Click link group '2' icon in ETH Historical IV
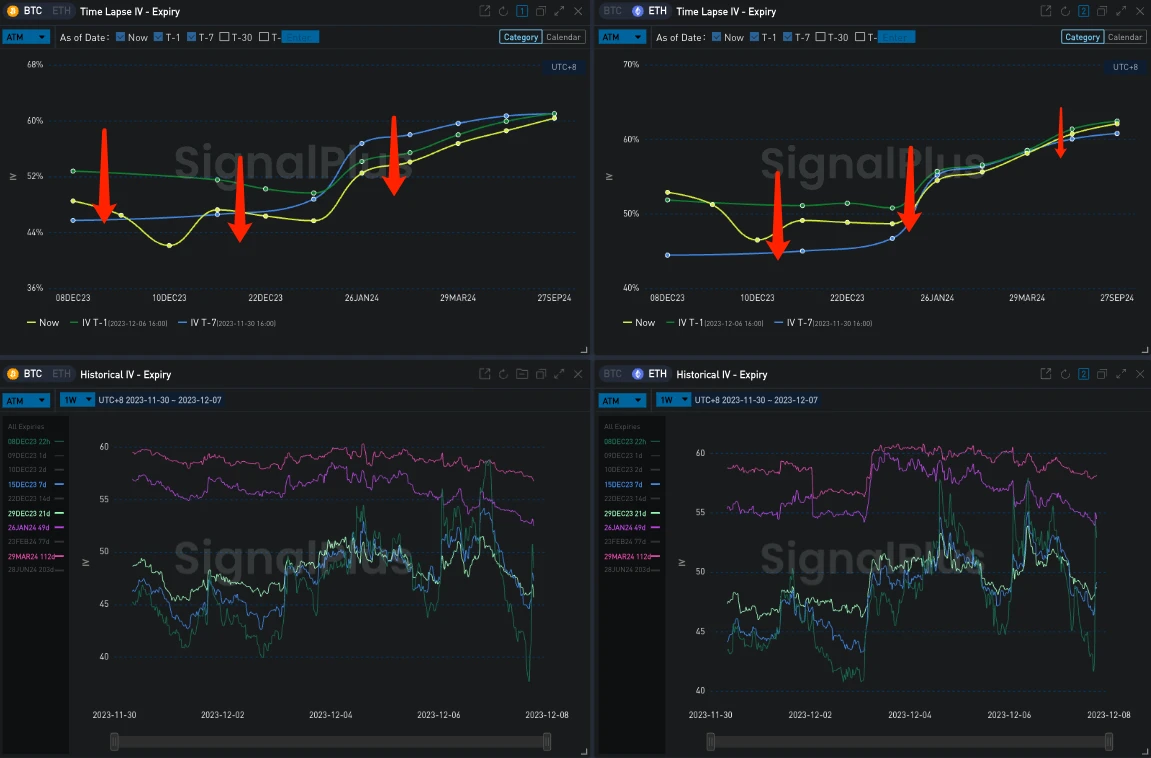 (1083, 374)
